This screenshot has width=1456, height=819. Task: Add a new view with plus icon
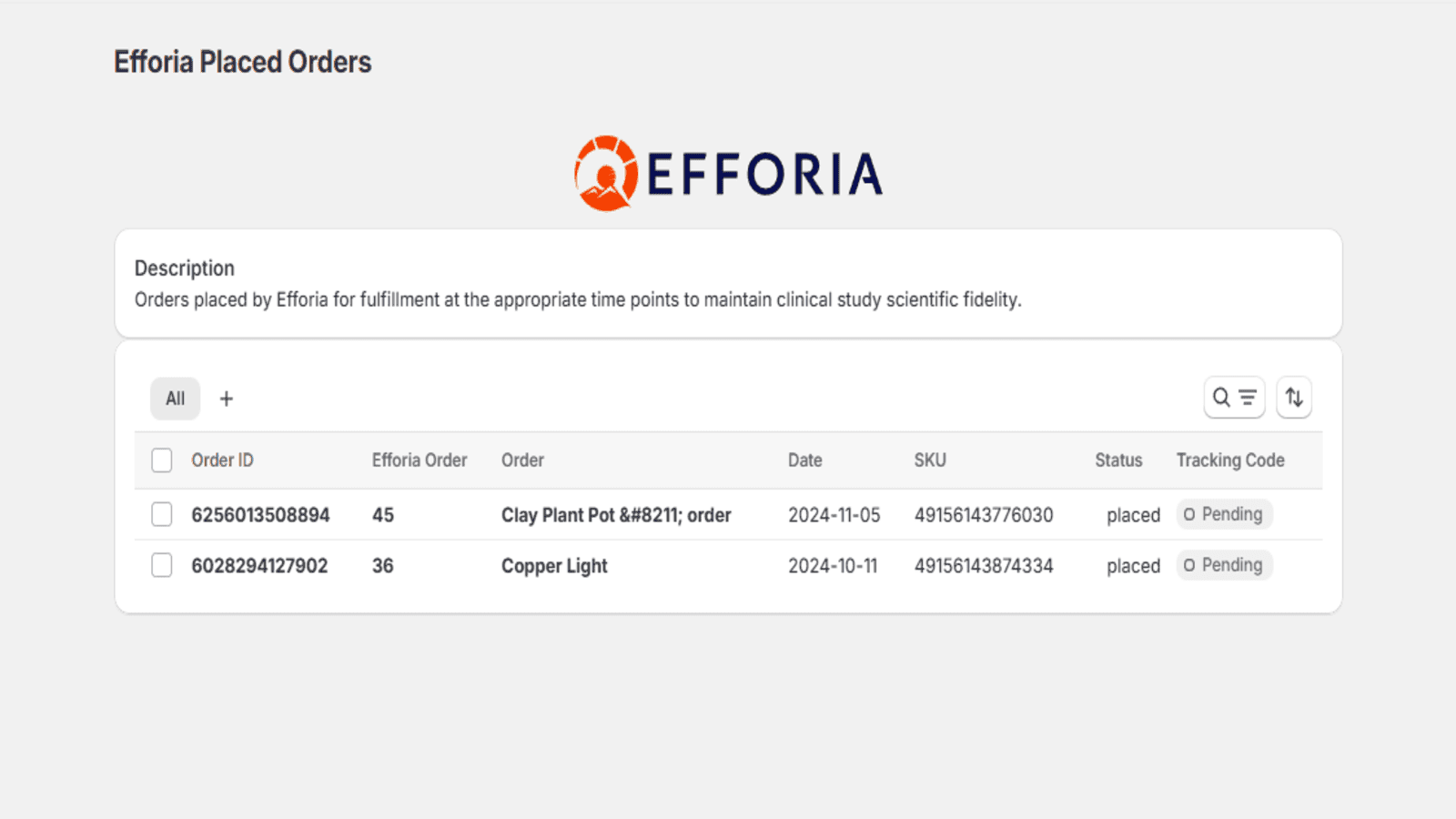227,399
